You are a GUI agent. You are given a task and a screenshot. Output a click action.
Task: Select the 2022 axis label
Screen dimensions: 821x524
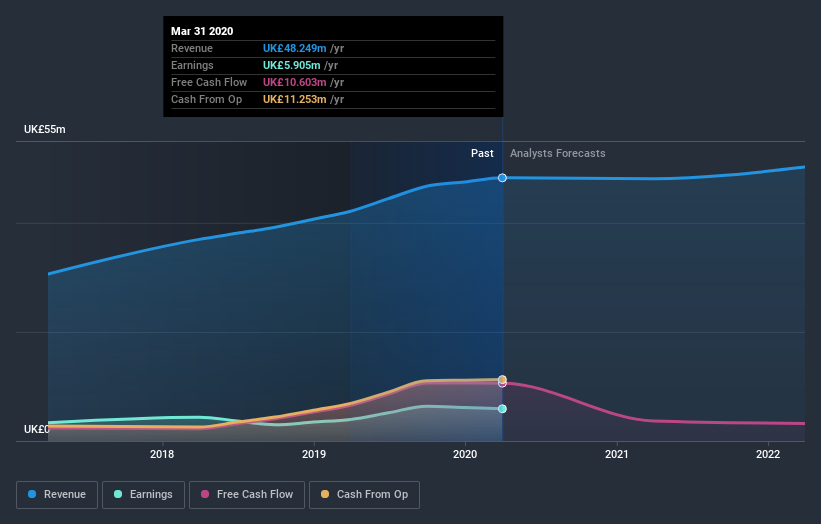tap(768, 454)
